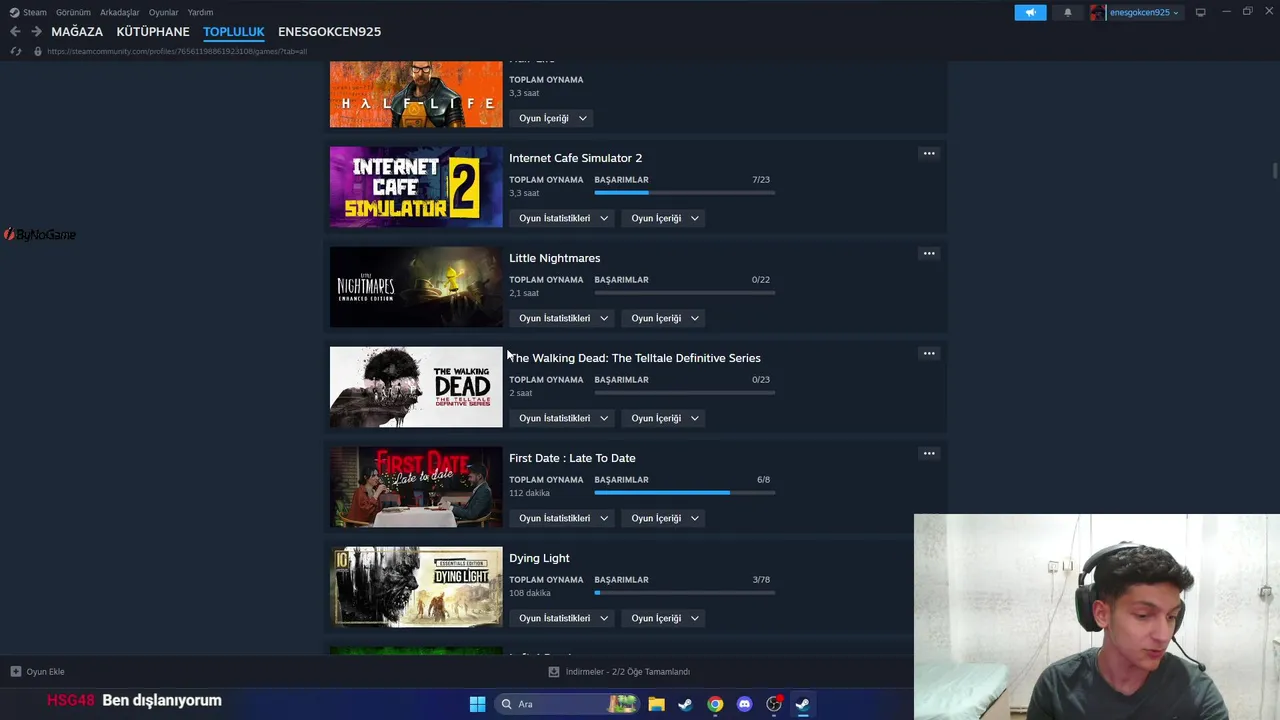Viewport: 1280px width, 720px height.
Task: Expand Oyun İstatistikleri for First Date
Action: pyautogui.click(x=563, y=518)
